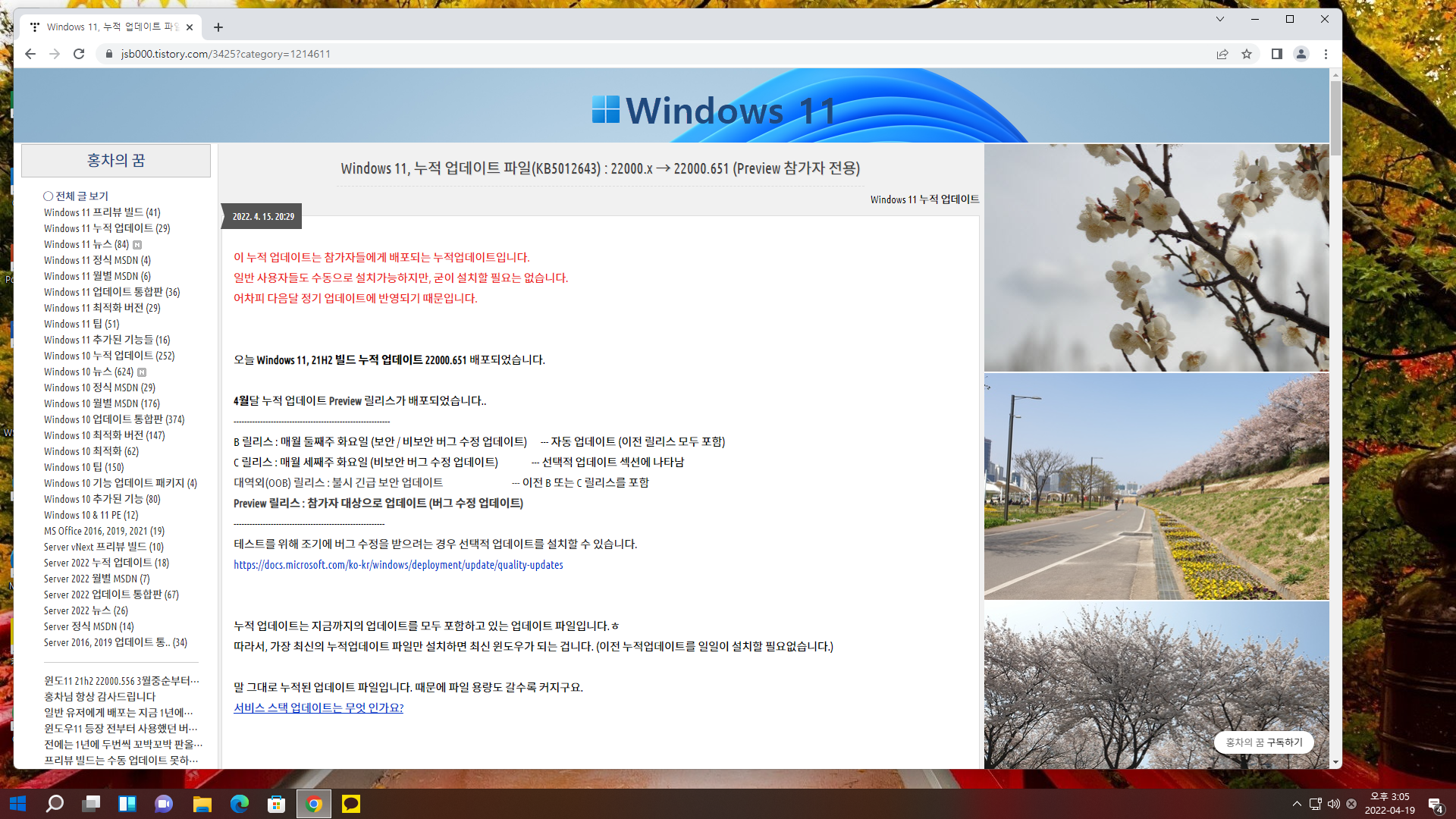Image resolution: width=1456 pixels, height=819 pixels.
Task: Bookmark this page with the star
Action: [x=1247, y=54]
